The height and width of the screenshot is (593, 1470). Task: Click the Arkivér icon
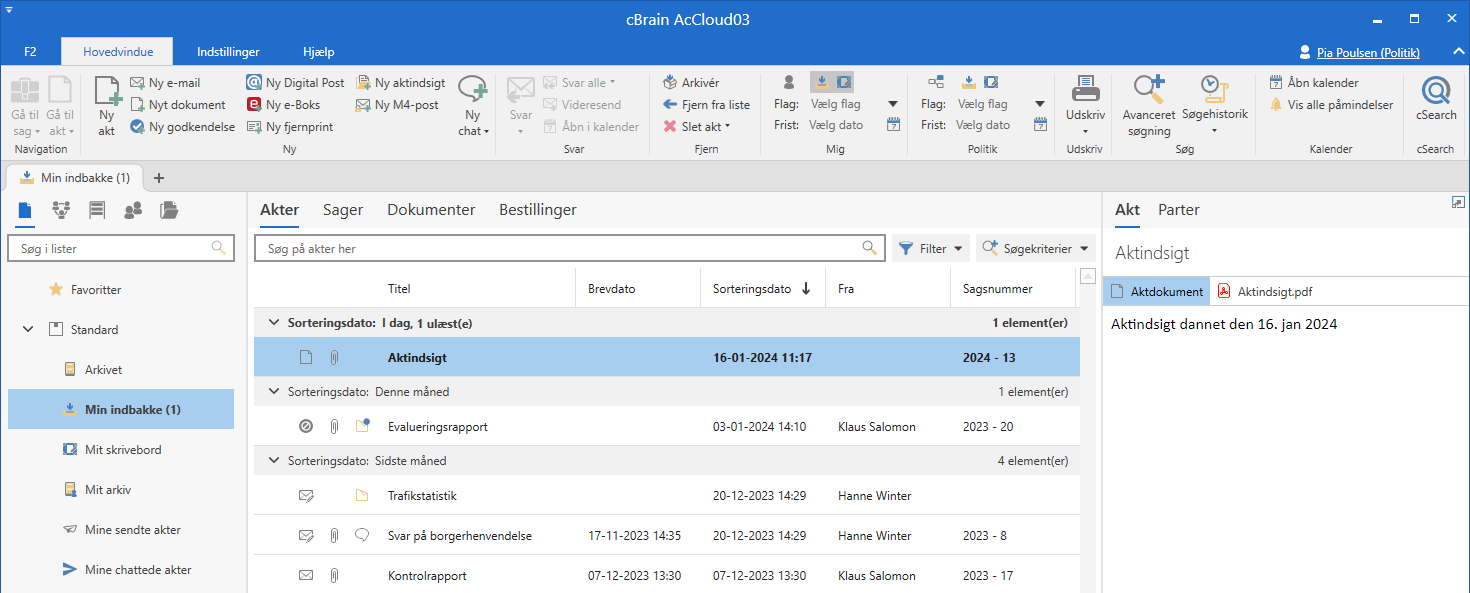point(670,83)
